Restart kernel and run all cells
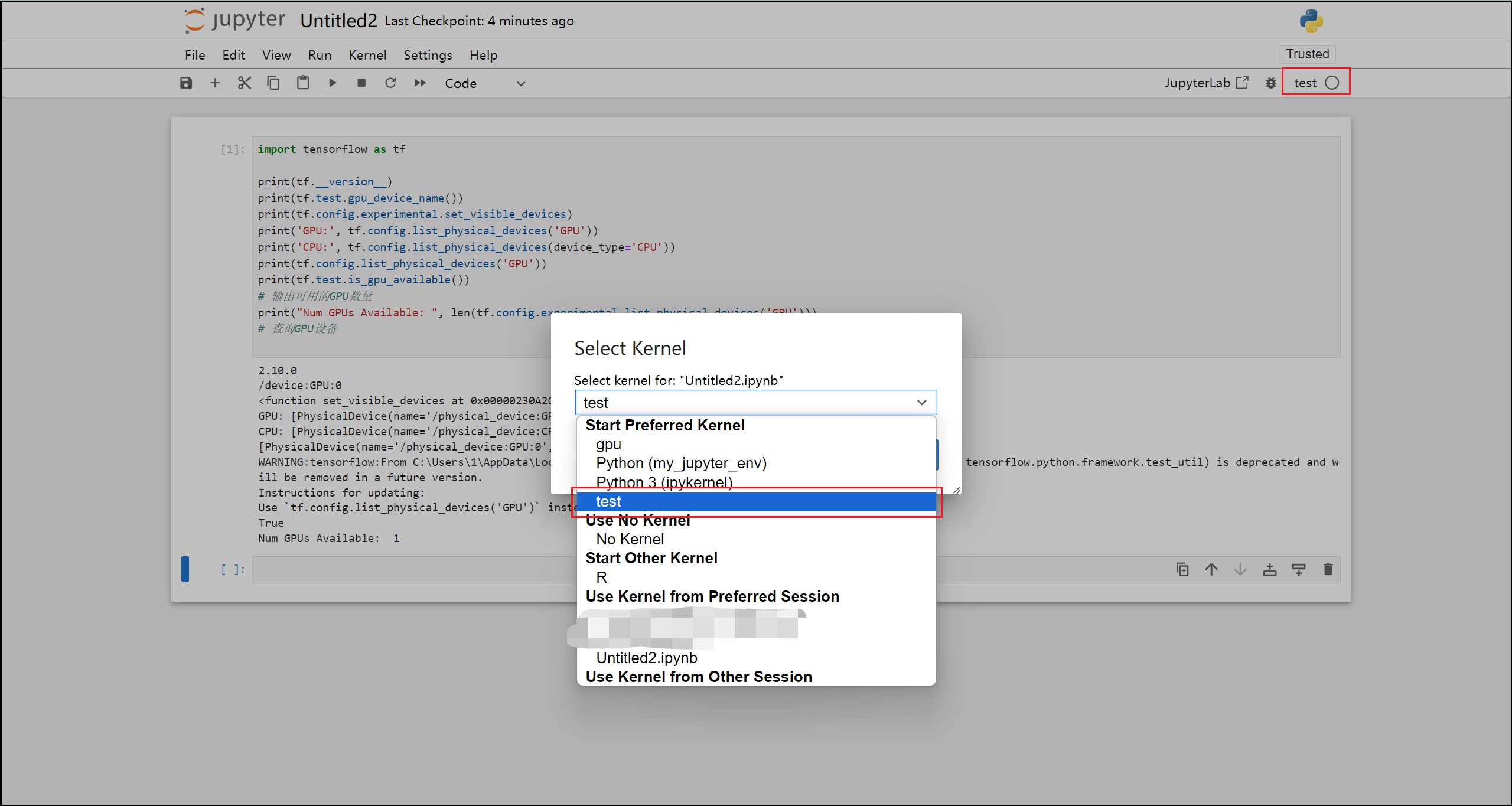Screen dimensions: 1512x806 [420, 83]
